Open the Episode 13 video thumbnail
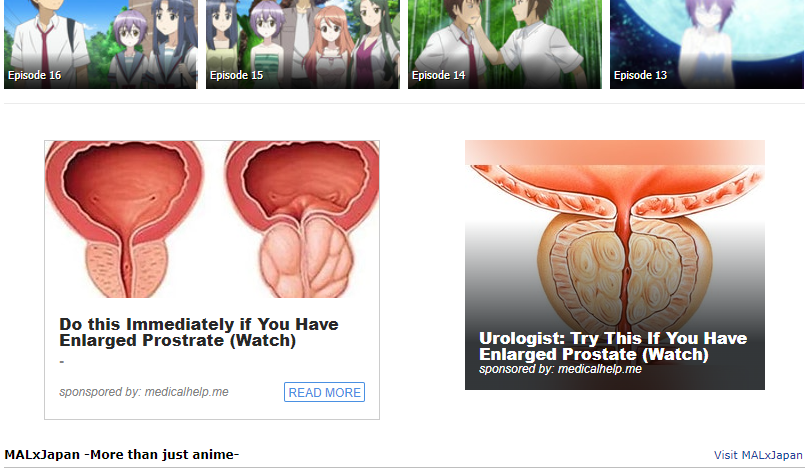Screen dimensions: 805x471 [707, 44]
